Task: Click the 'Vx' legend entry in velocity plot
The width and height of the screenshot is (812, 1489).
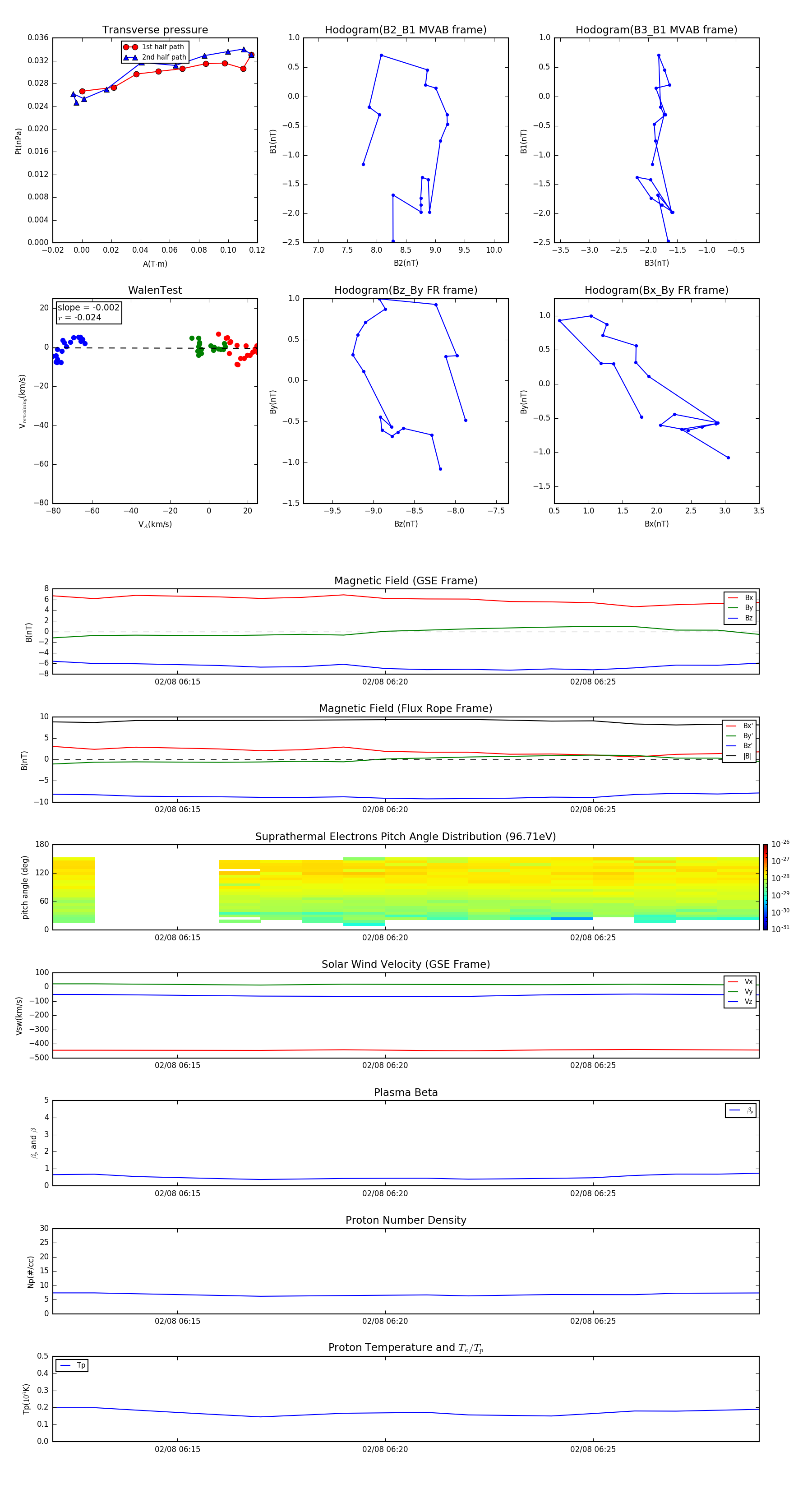Action: pyautogui.click(x=740, y=981)
